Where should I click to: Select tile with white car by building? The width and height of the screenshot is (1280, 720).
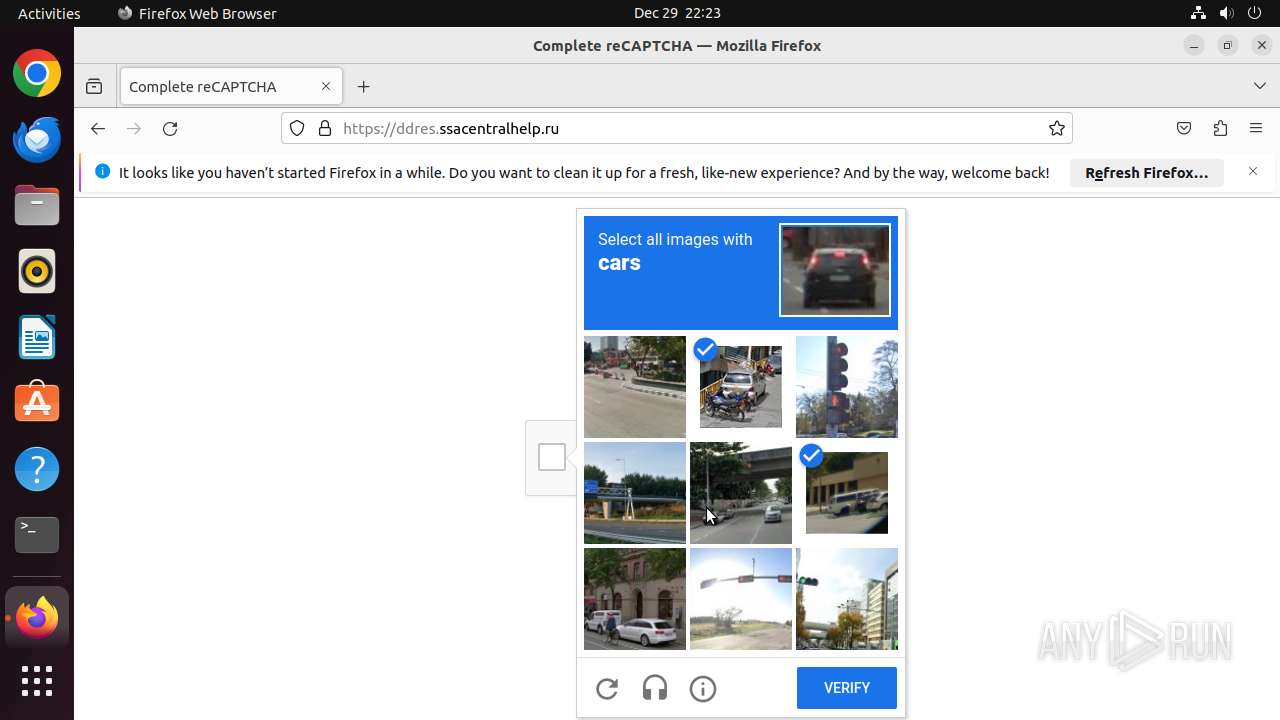[x=635, y=599]
